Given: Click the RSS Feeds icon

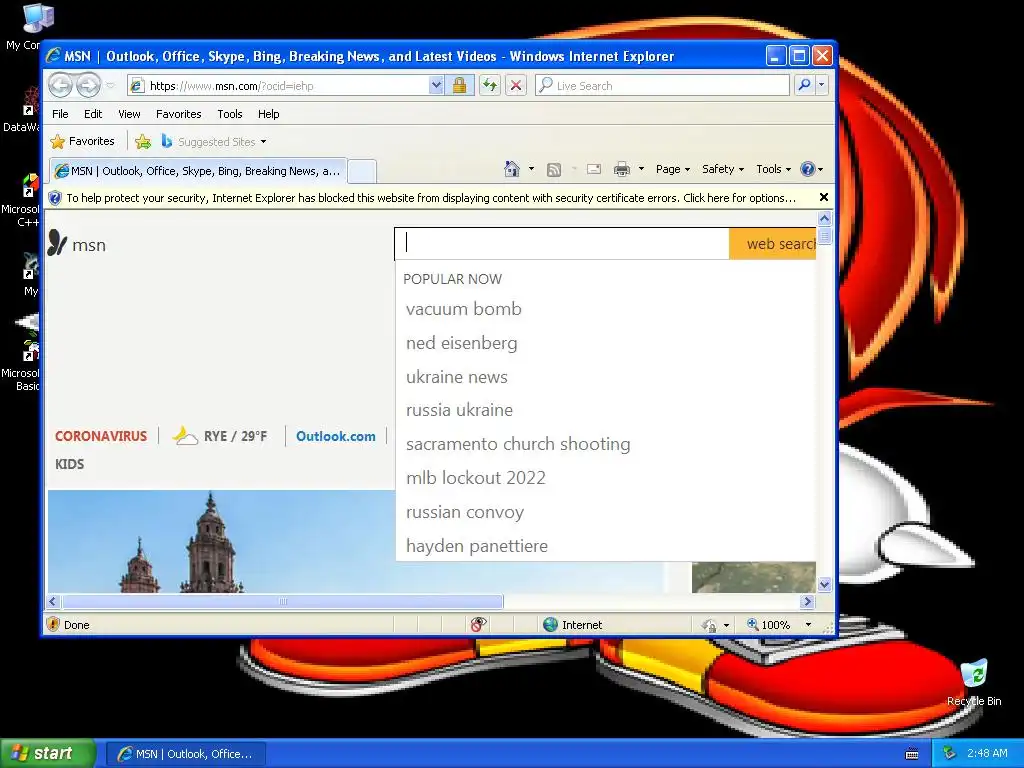Looking at the screenshot, I should pos(554,170).
